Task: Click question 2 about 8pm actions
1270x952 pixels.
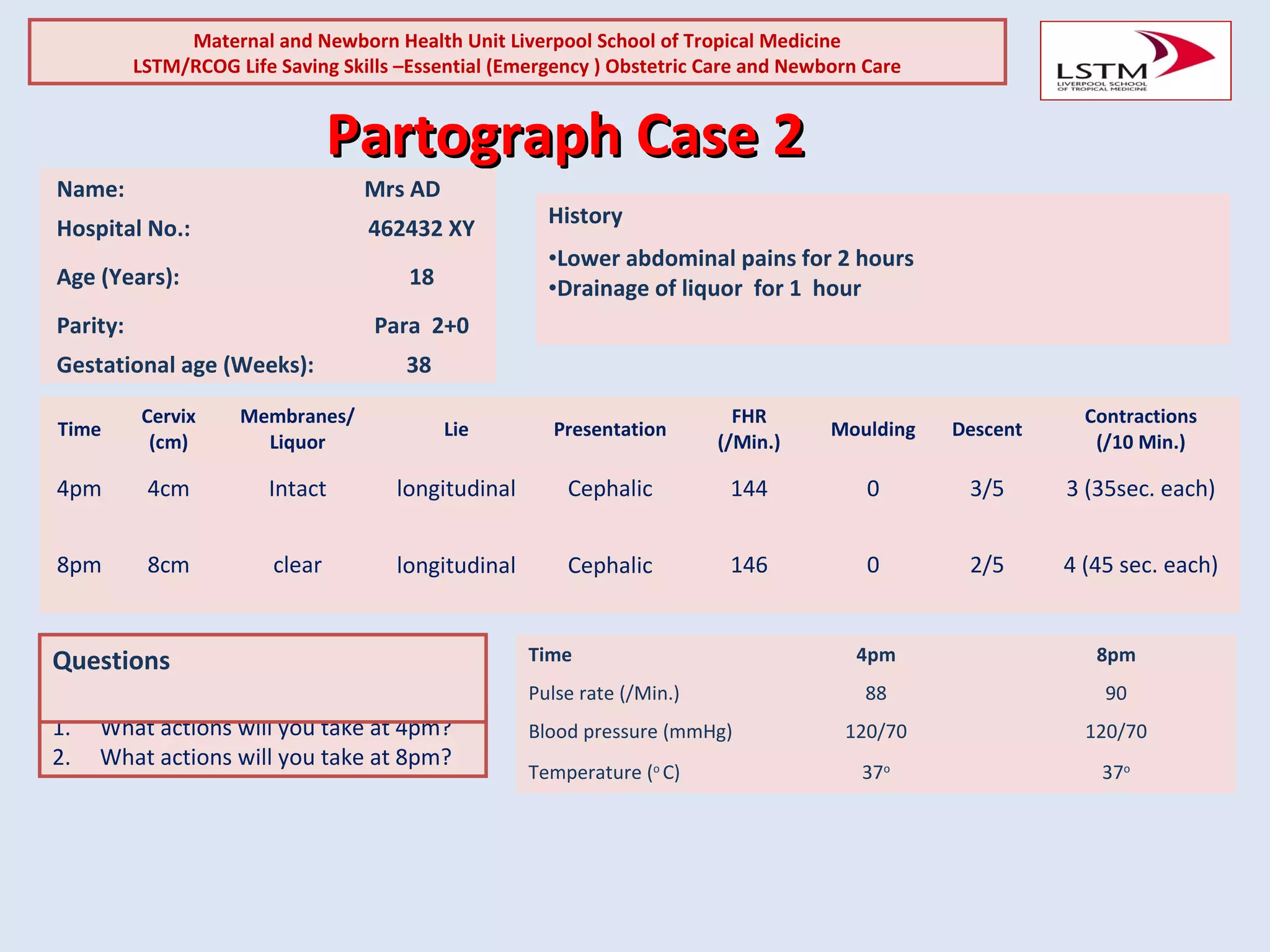Action: [x=275, y=757]
